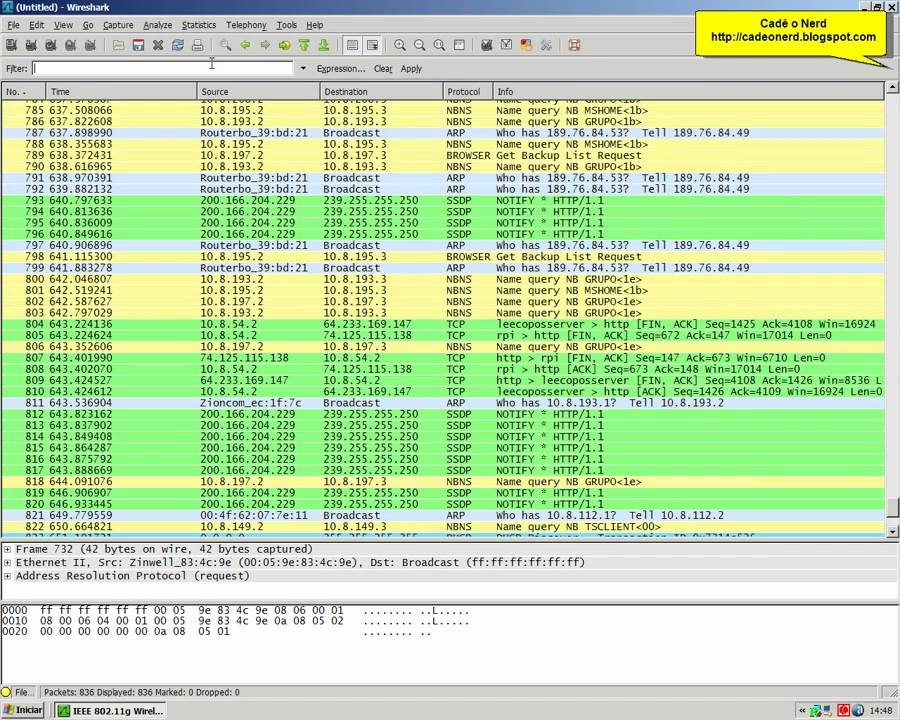The height and width of the screenshot is (720, 900).
Task: Zoom out the packet text
Action: [420, 45]
